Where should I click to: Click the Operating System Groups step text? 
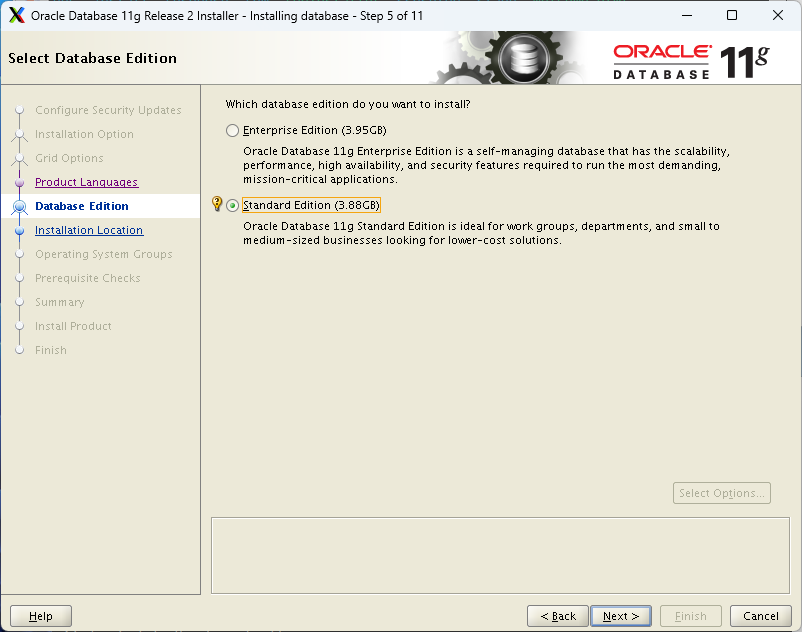click(104, 254)
